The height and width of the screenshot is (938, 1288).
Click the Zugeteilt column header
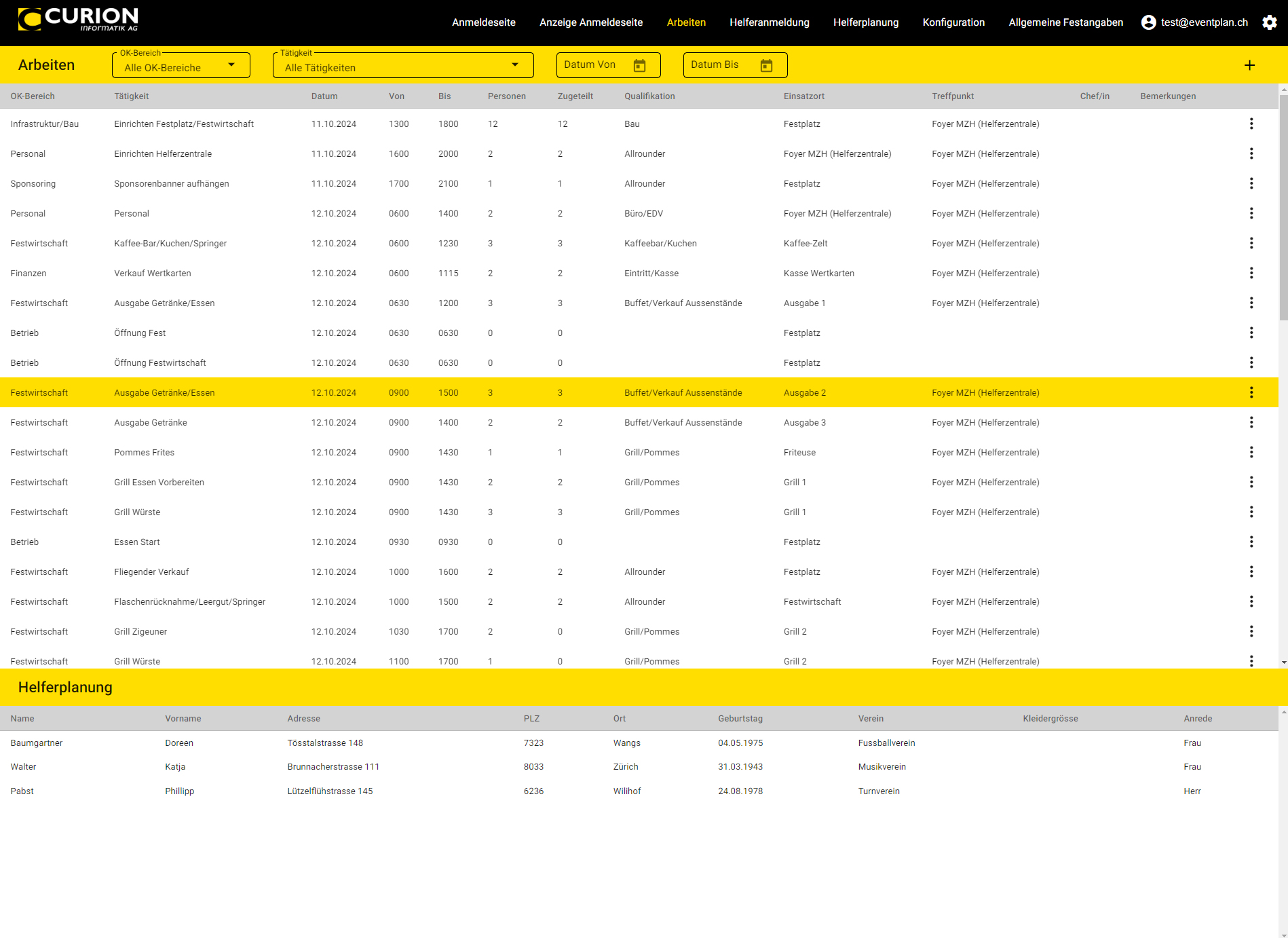pyautogui.click(x=575, y=96)
